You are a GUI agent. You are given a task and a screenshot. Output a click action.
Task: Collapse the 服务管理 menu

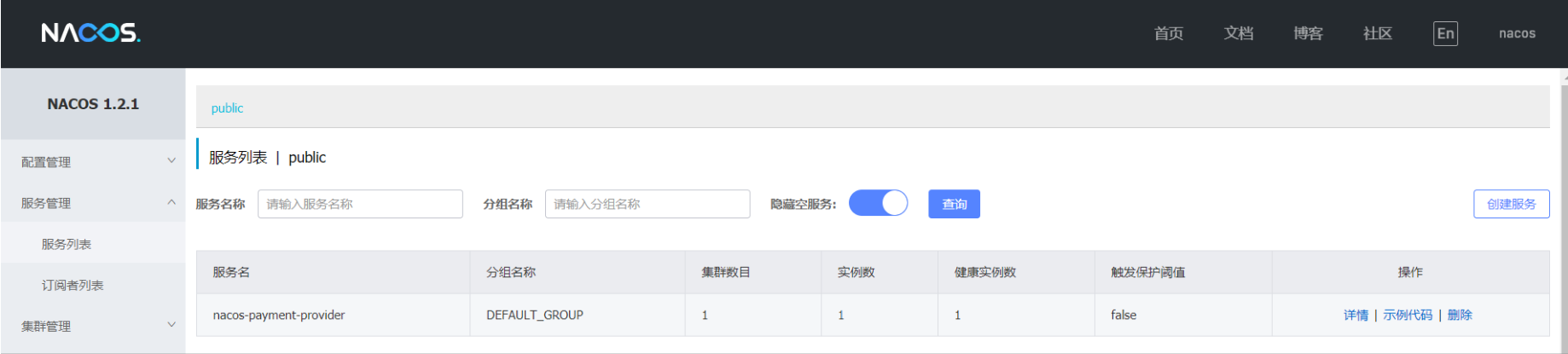coord(92,203)
